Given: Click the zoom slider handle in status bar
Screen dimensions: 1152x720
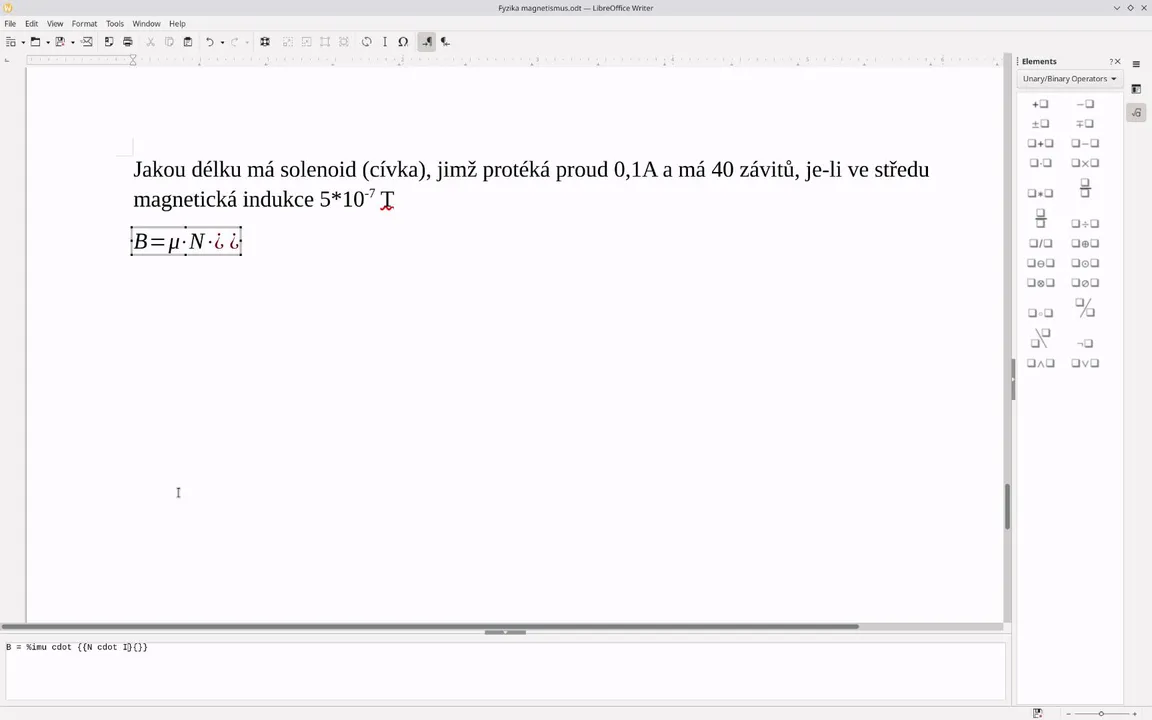Looking at the screenshot, I should point(1101,713).
